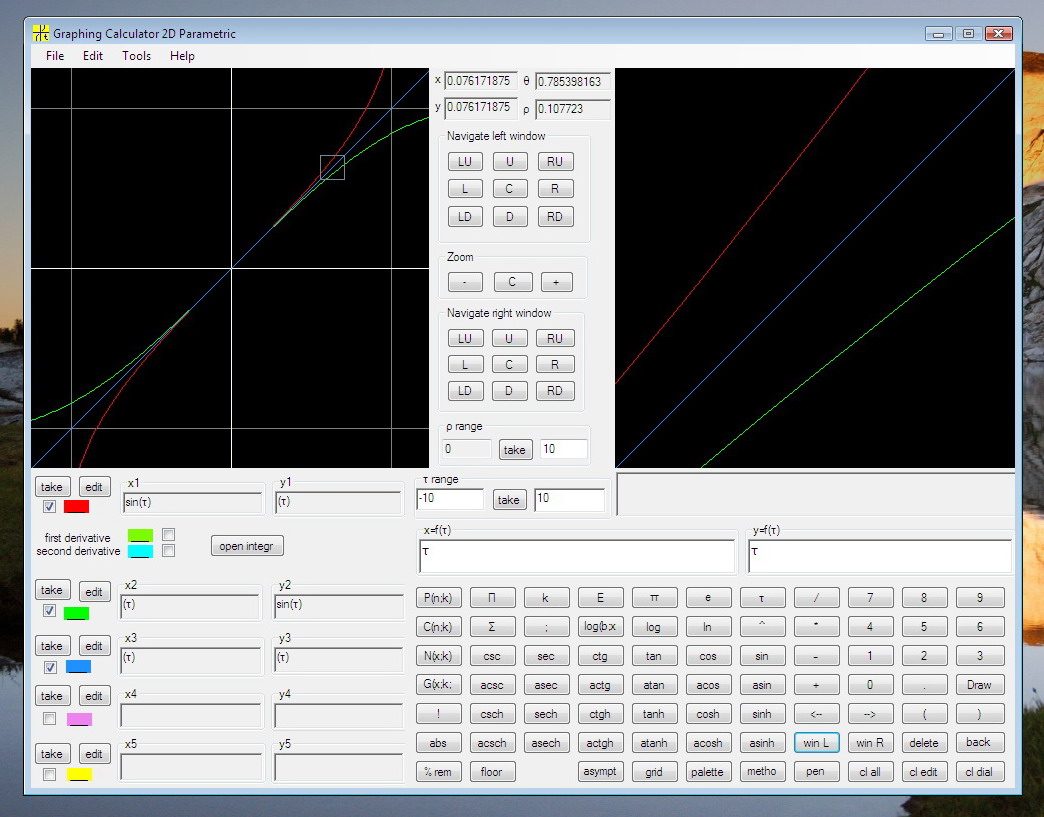Toggle the first derivative checkbox
This screenshot has width=1044, height=817.
(x=168, y=535)
